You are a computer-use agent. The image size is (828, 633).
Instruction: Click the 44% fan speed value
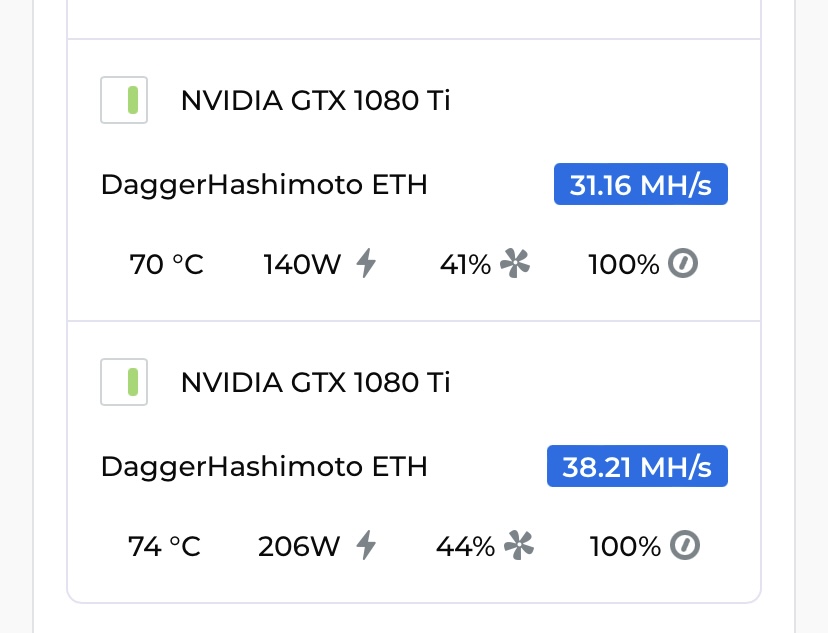tap(465, 546)
